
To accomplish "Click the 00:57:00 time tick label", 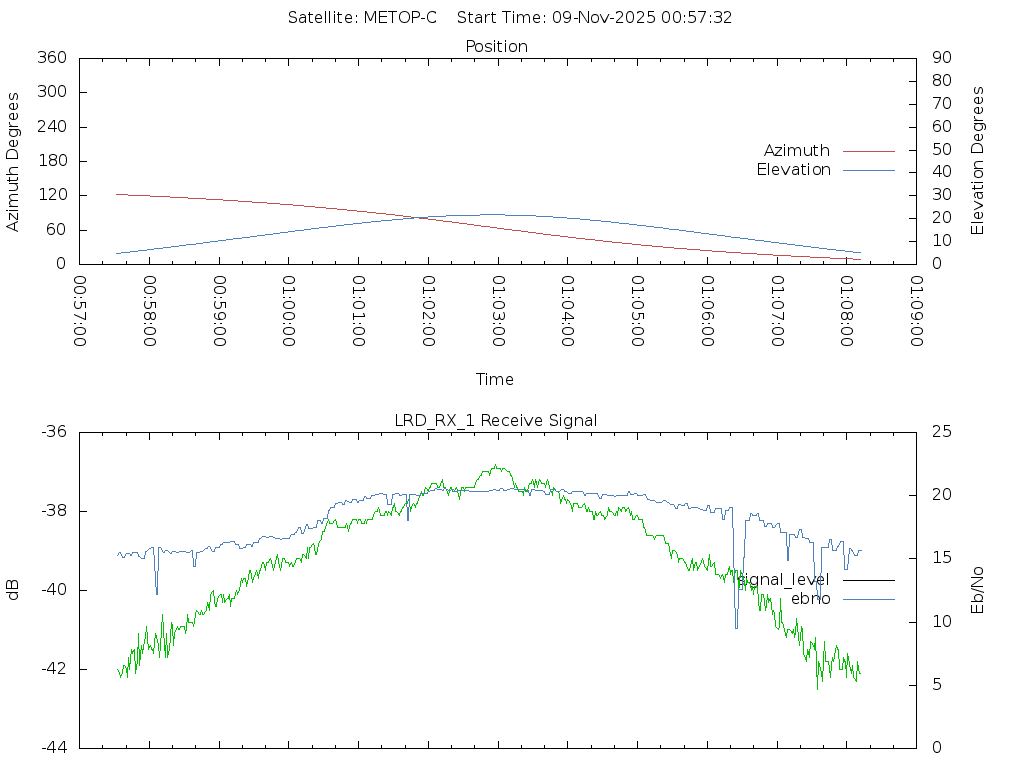I will tap(80, 311).
